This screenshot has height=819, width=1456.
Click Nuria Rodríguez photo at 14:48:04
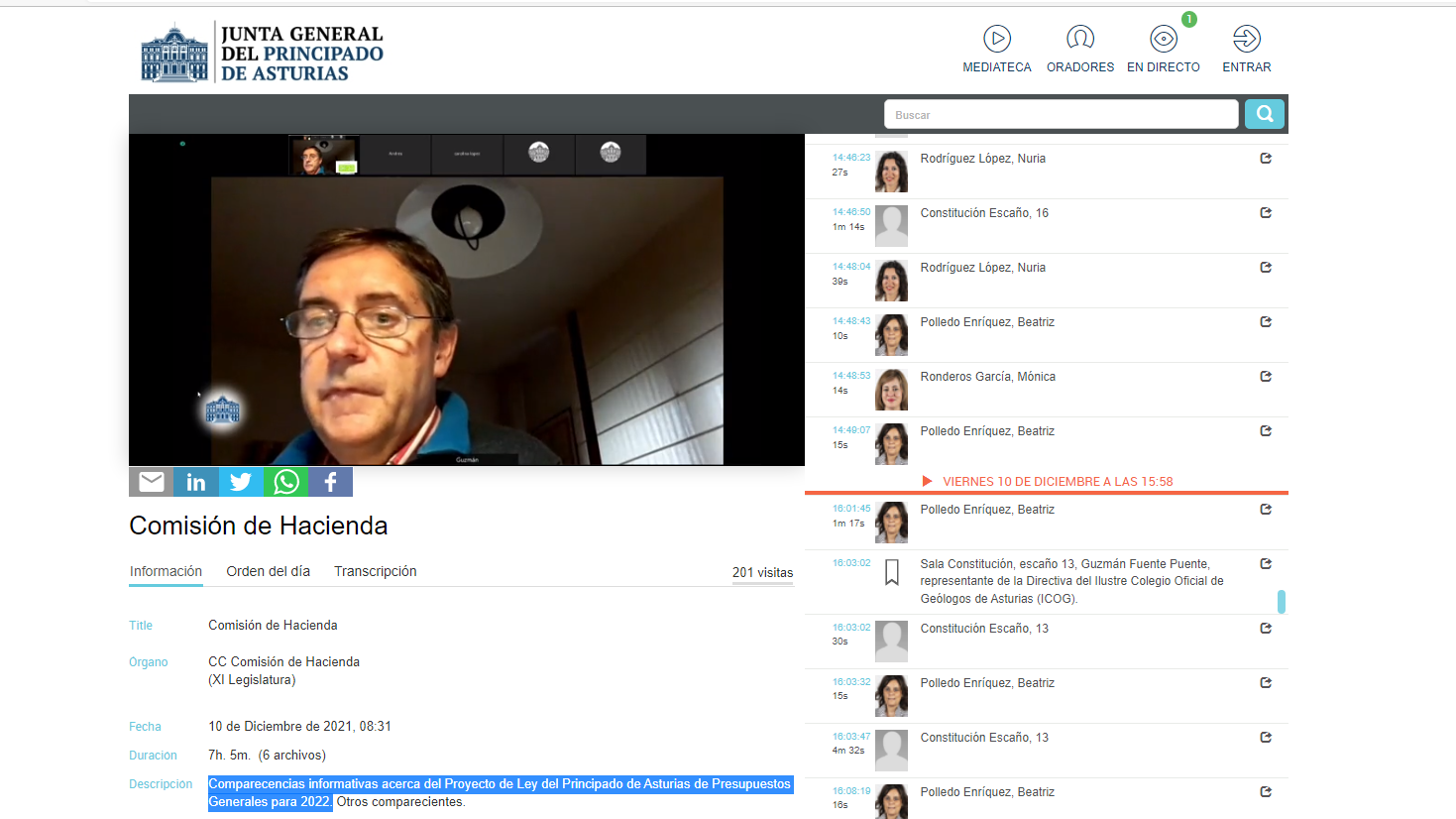point(891,281)
